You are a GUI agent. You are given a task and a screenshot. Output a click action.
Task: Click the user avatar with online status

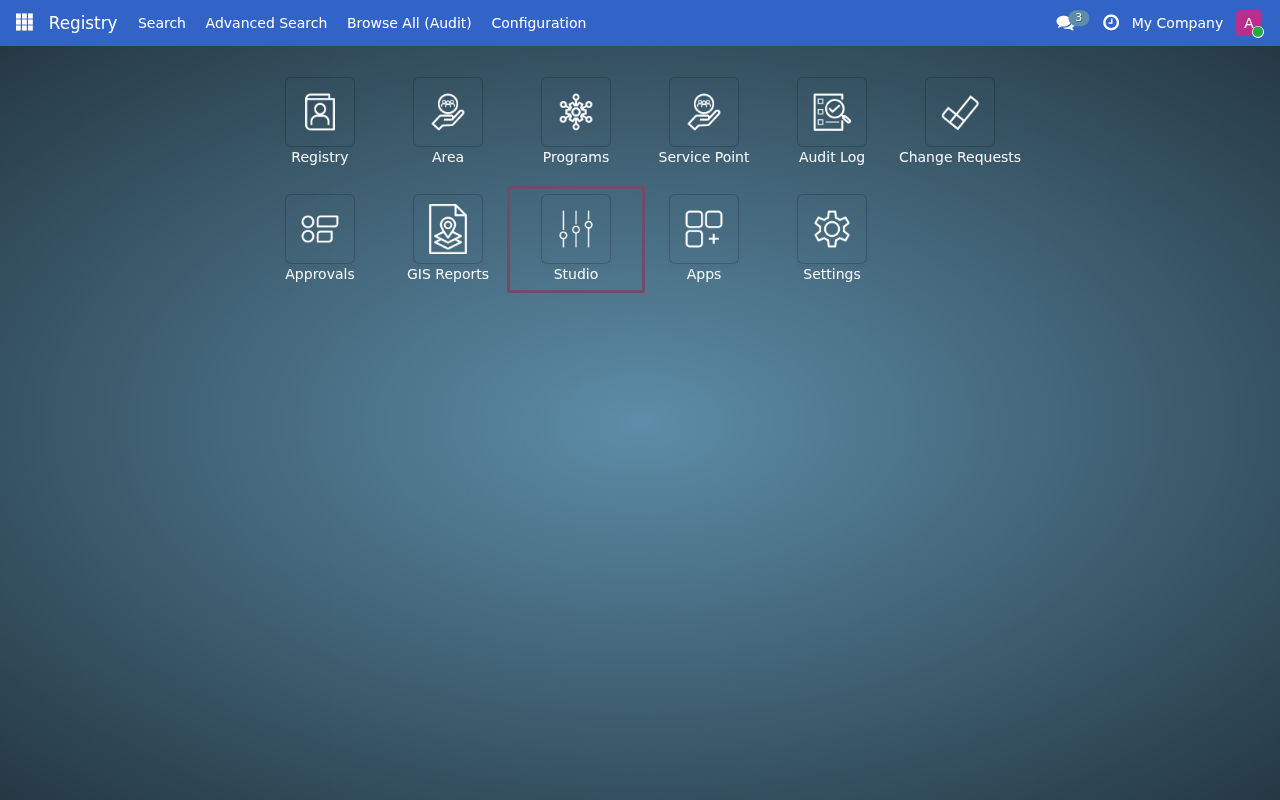[x=1248, y=22]
